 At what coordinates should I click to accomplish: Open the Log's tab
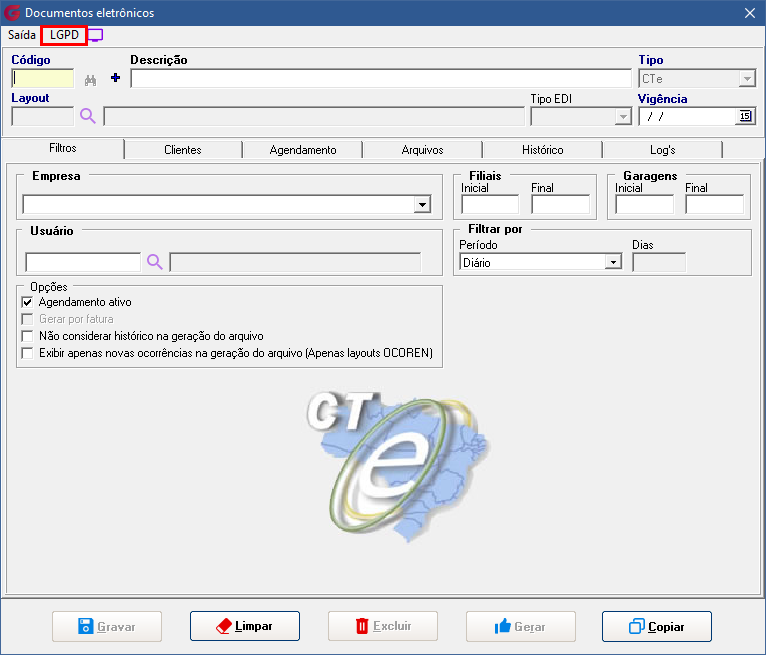click(x=662, y=150)
